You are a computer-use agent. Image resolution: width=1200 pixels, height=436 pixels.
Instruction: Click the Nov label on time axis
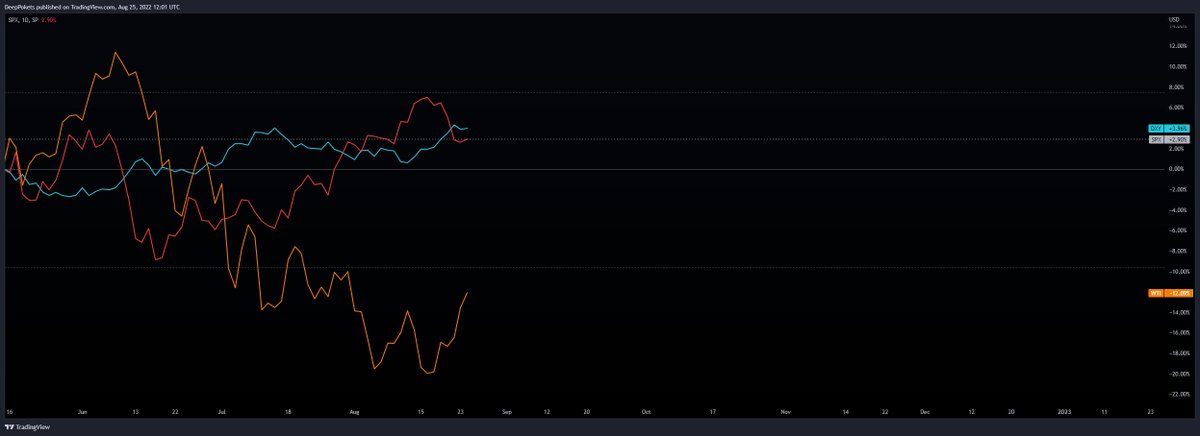pos(785,411)
